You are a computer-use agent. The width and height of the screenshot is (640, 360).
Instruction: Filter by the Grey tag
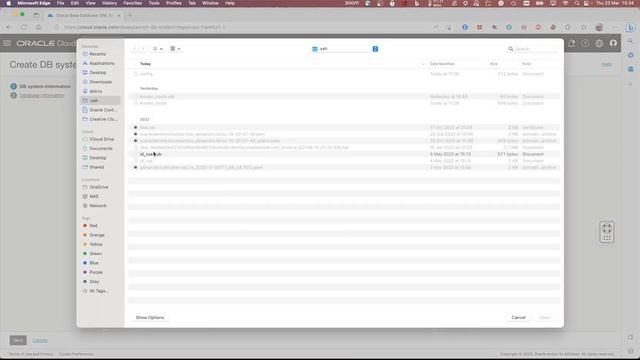tap(94, 282)
